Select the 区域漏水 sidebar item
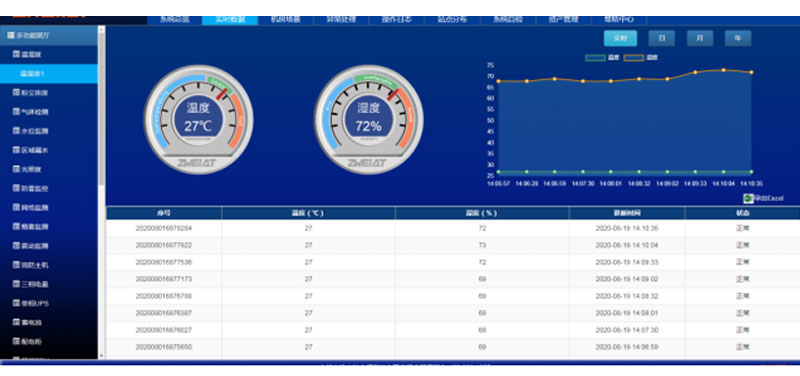The image size is (800, 376). tap(31, 150)
